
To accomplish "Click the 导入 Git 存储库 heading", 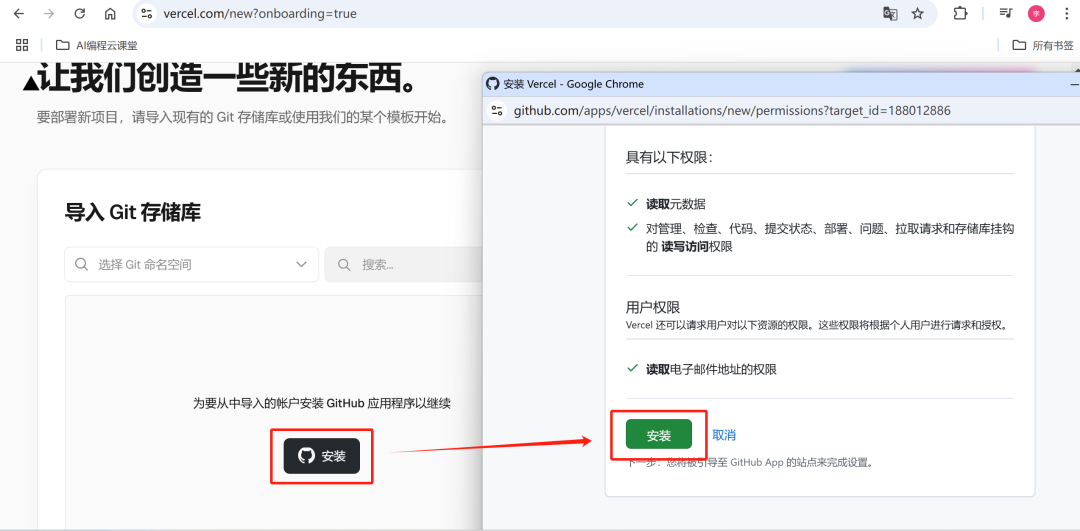I will [133, 212].
